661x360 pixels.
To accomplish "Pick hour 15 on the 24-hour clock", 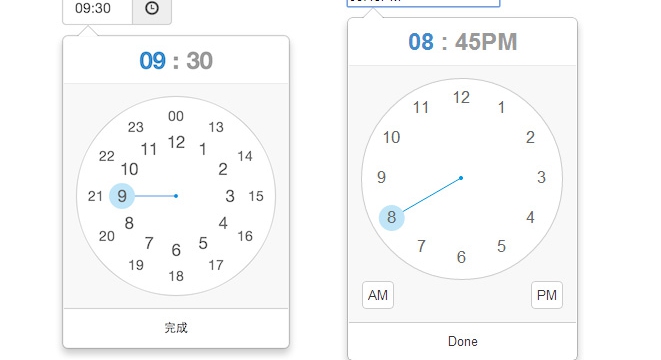I will pyautogui.click(x=256, y=196).
